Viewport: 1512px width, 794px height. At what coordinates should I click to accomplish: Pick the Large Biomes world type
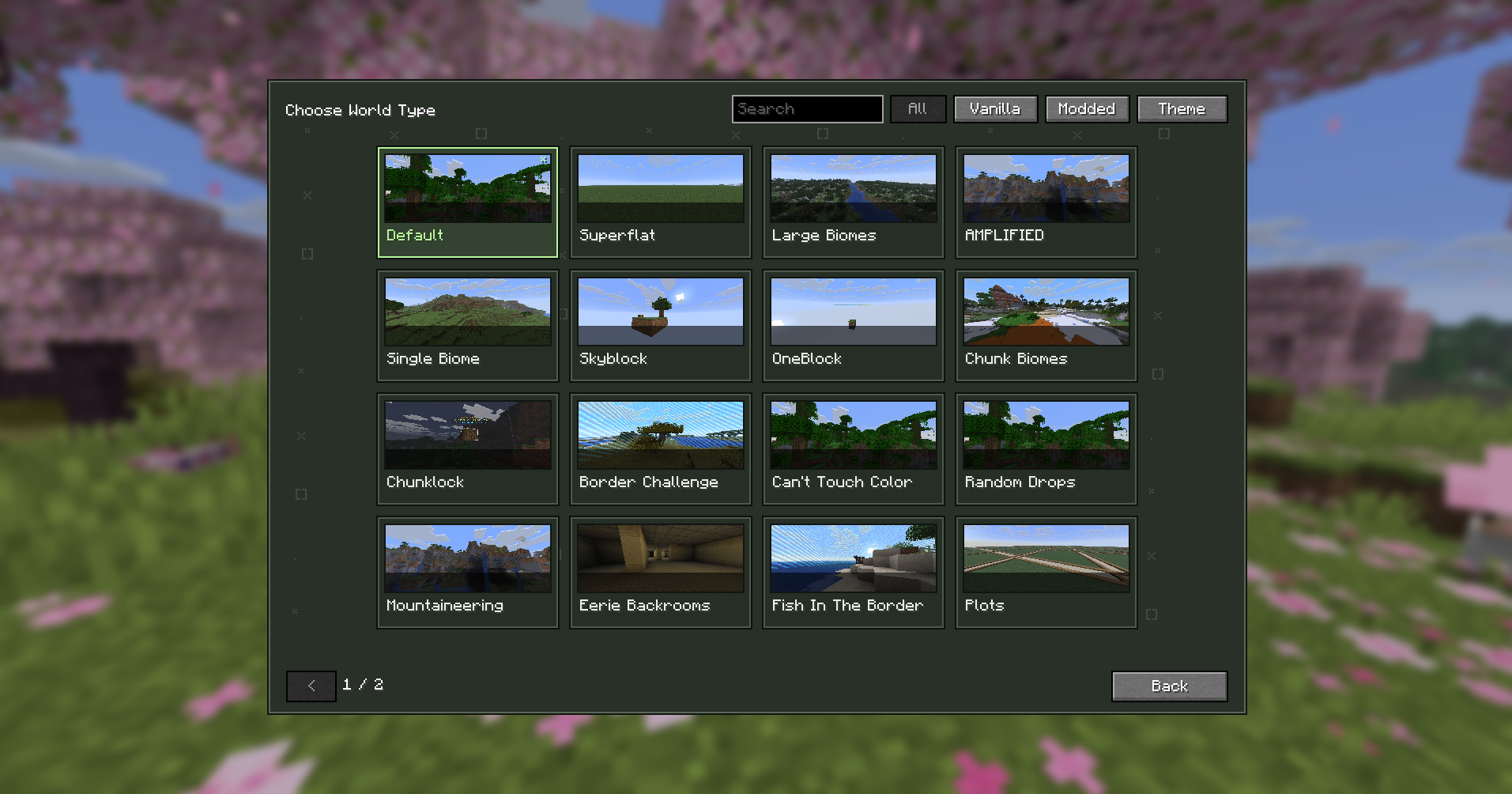click(854, 202)
